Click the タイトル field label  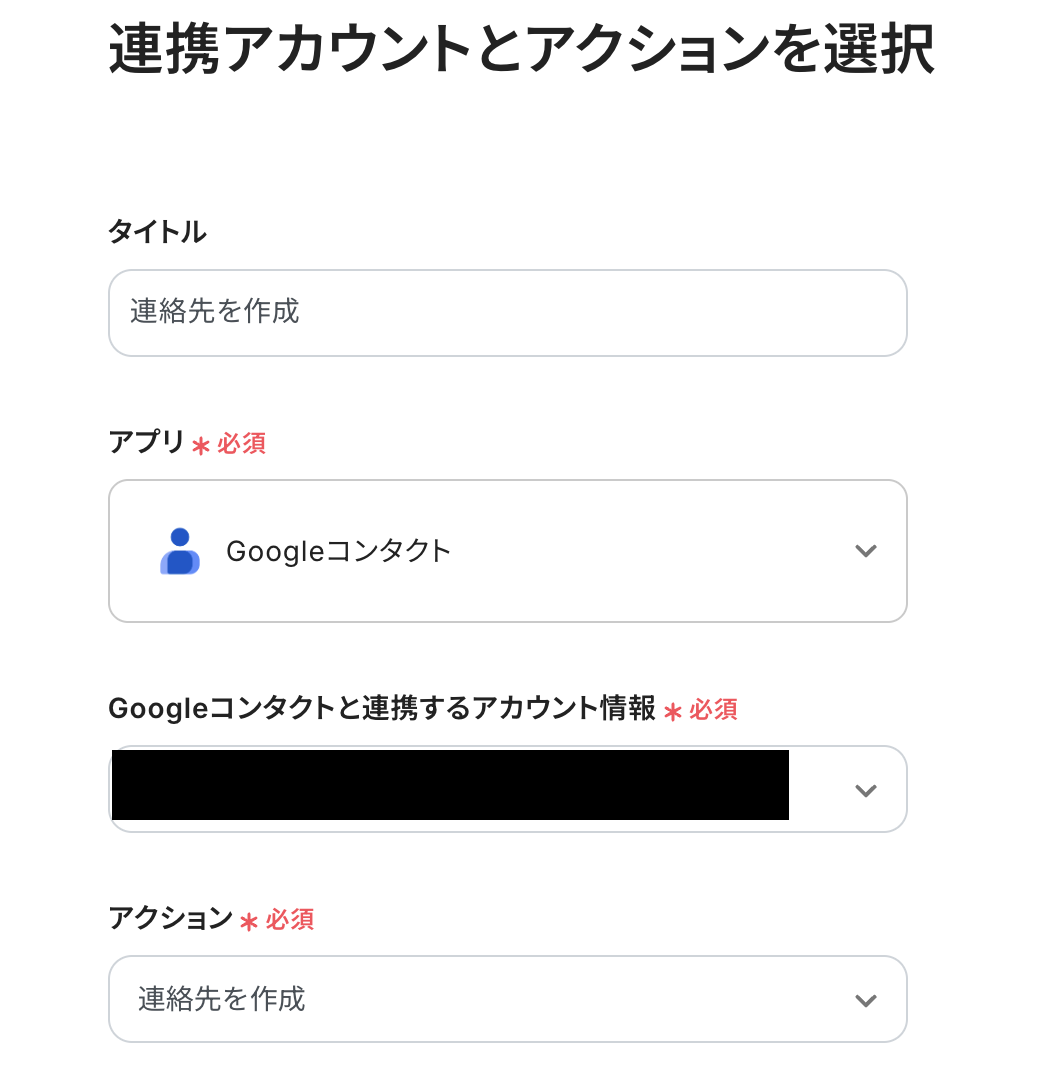point(157,232)
